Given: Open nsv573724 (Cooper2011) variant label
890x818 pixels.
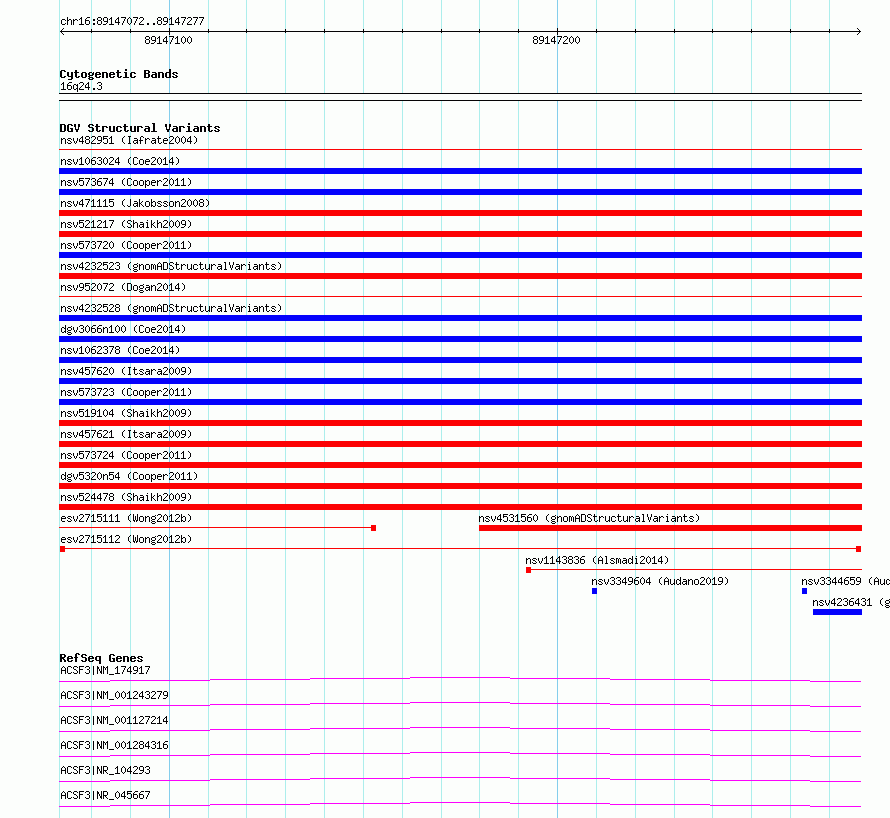Looking at the screenshot, I should pos(126,455).
